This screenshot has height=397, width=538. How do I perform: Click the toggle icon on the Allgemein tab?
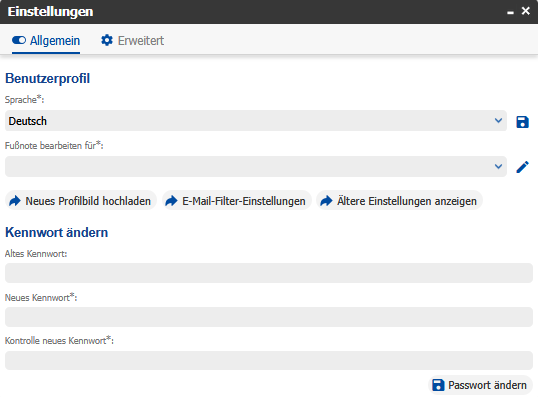pyautogui.click(x=19, y=40)
